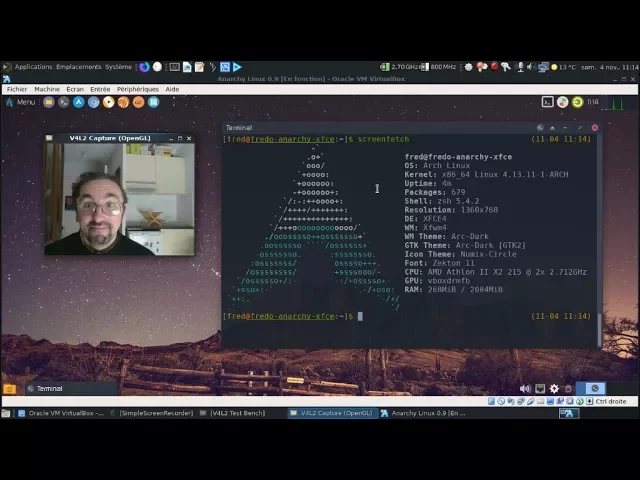This screenshot has width=640, height=480.
Task: Click the guest workspace switcher
Action: tap(590, 389)
